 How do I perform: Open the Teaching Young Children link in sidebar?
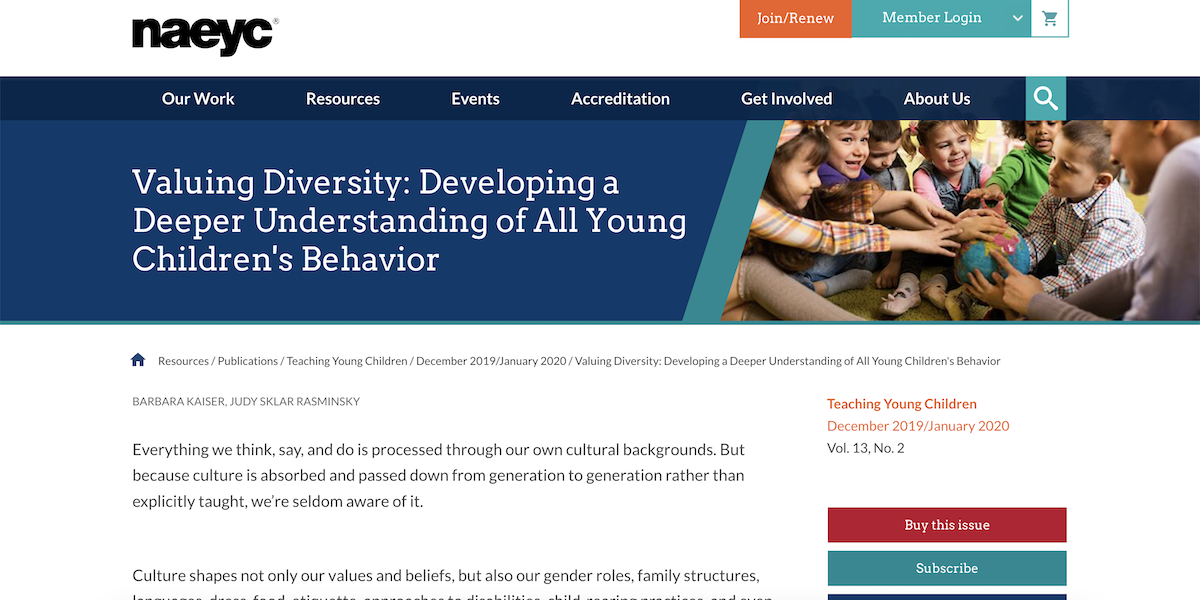click(901, 403)
